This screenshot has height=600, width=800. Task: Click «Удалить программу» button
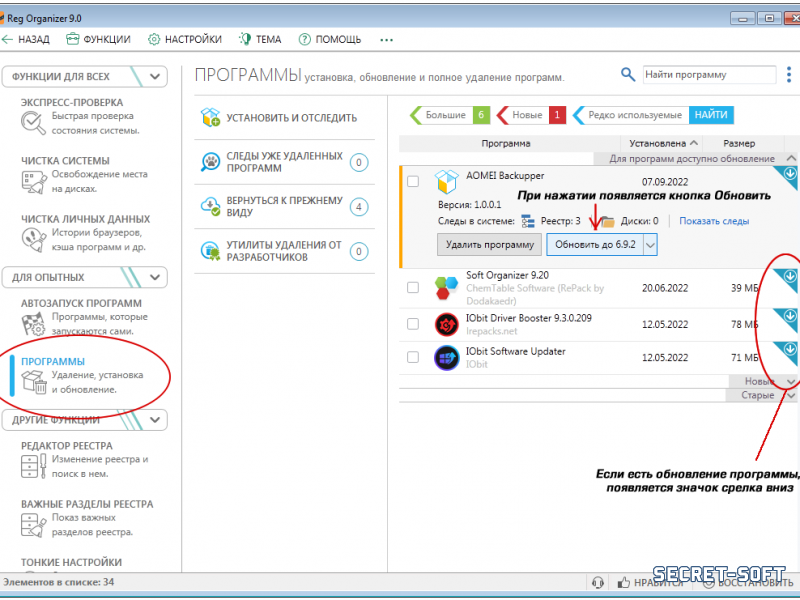click(x=489, y=244)
